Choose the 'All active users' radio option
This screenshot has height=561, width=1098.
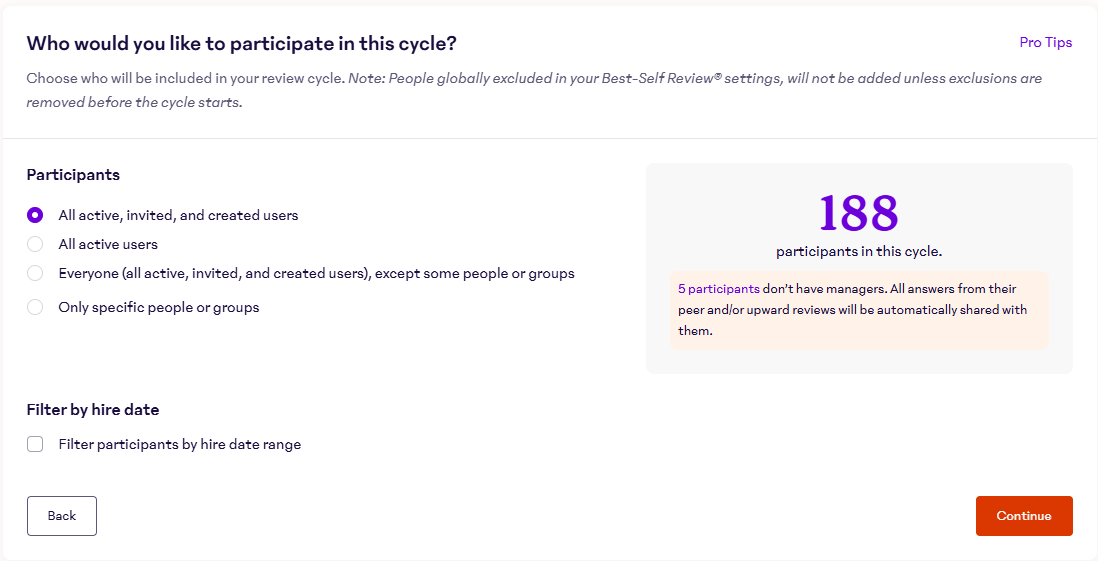[35, 244]
